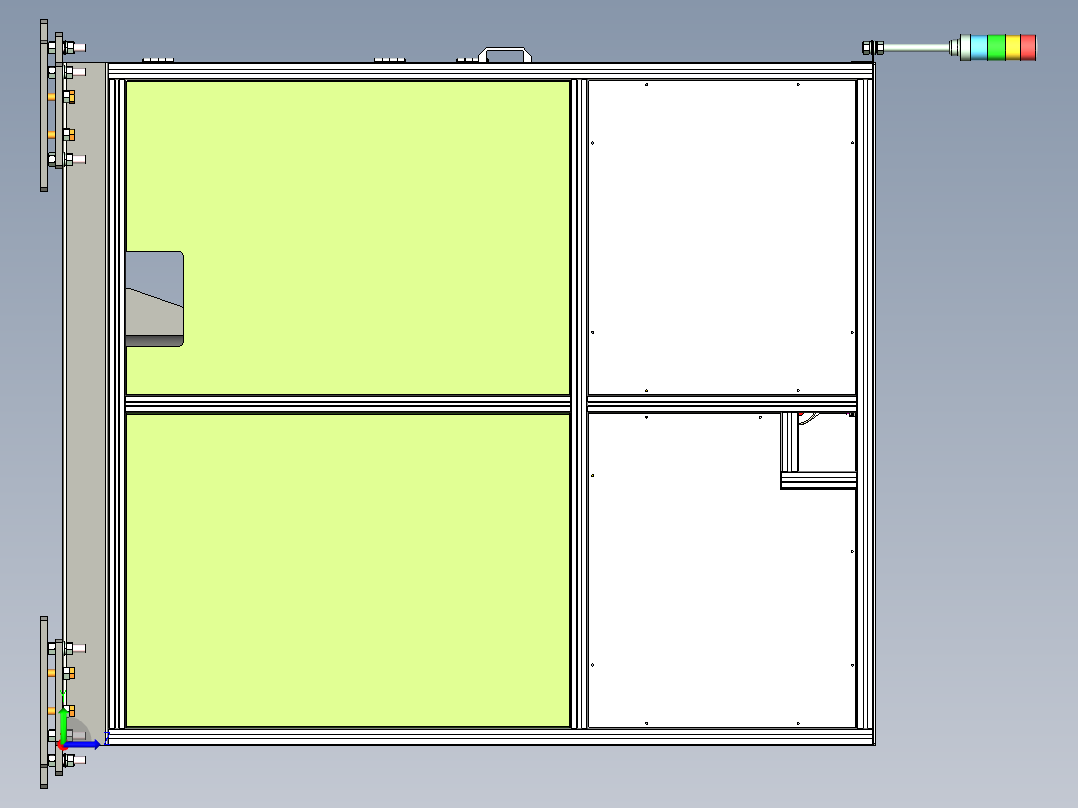Click the yellow segment of the signal tower light
1078x808 pixels.
(x=1013, y=47)
